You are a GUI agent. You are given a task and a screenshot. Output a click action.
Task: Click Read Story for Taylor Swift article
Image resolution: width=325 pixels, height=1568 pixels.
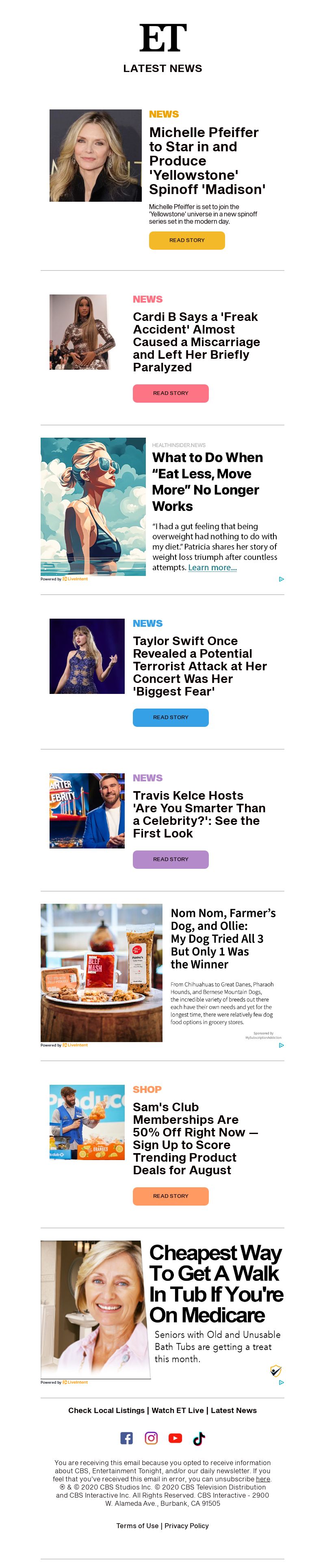pyautogui.click(x=171, y=717)
